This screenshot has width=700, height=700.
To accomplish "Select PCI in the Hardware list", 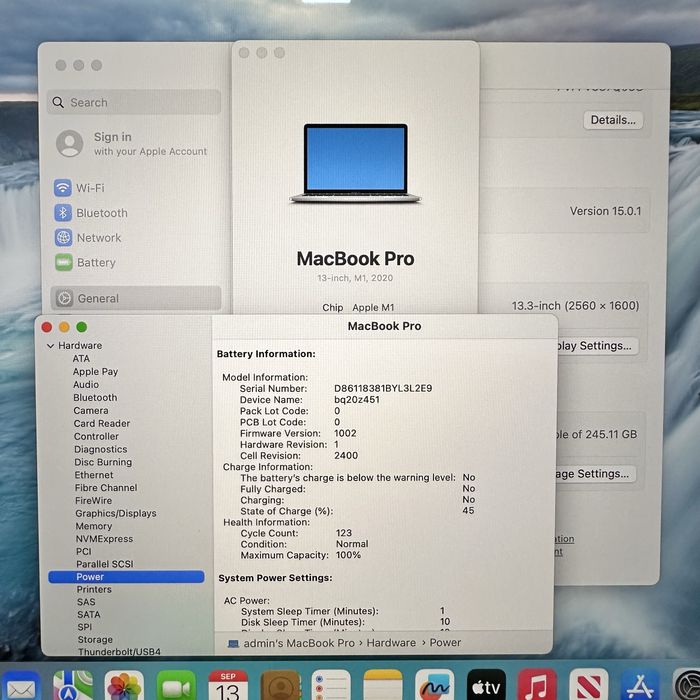I will point(84,551).
